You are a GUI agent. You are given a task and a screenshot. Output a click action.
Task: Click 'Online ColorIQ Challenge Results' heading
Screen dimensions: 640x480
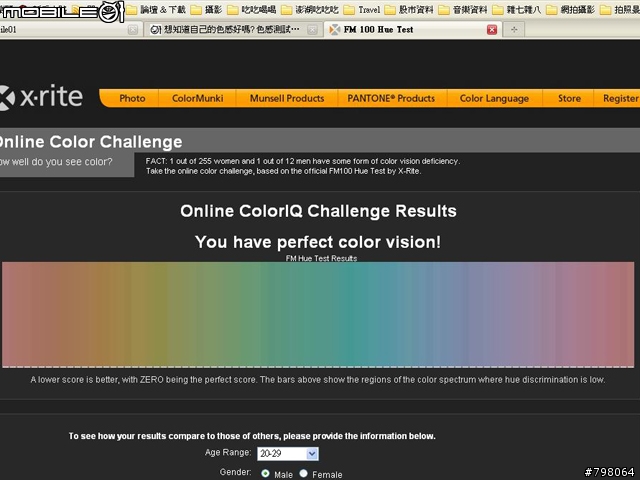(318, 211)
